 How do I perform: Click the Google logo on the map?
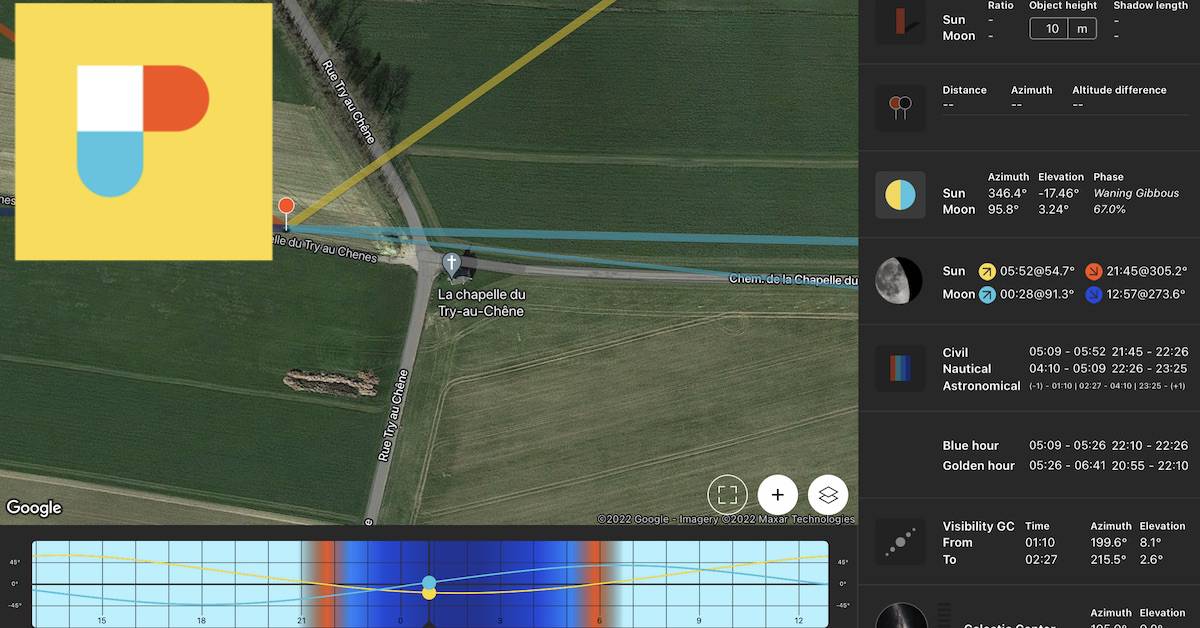tap(34, 508)
